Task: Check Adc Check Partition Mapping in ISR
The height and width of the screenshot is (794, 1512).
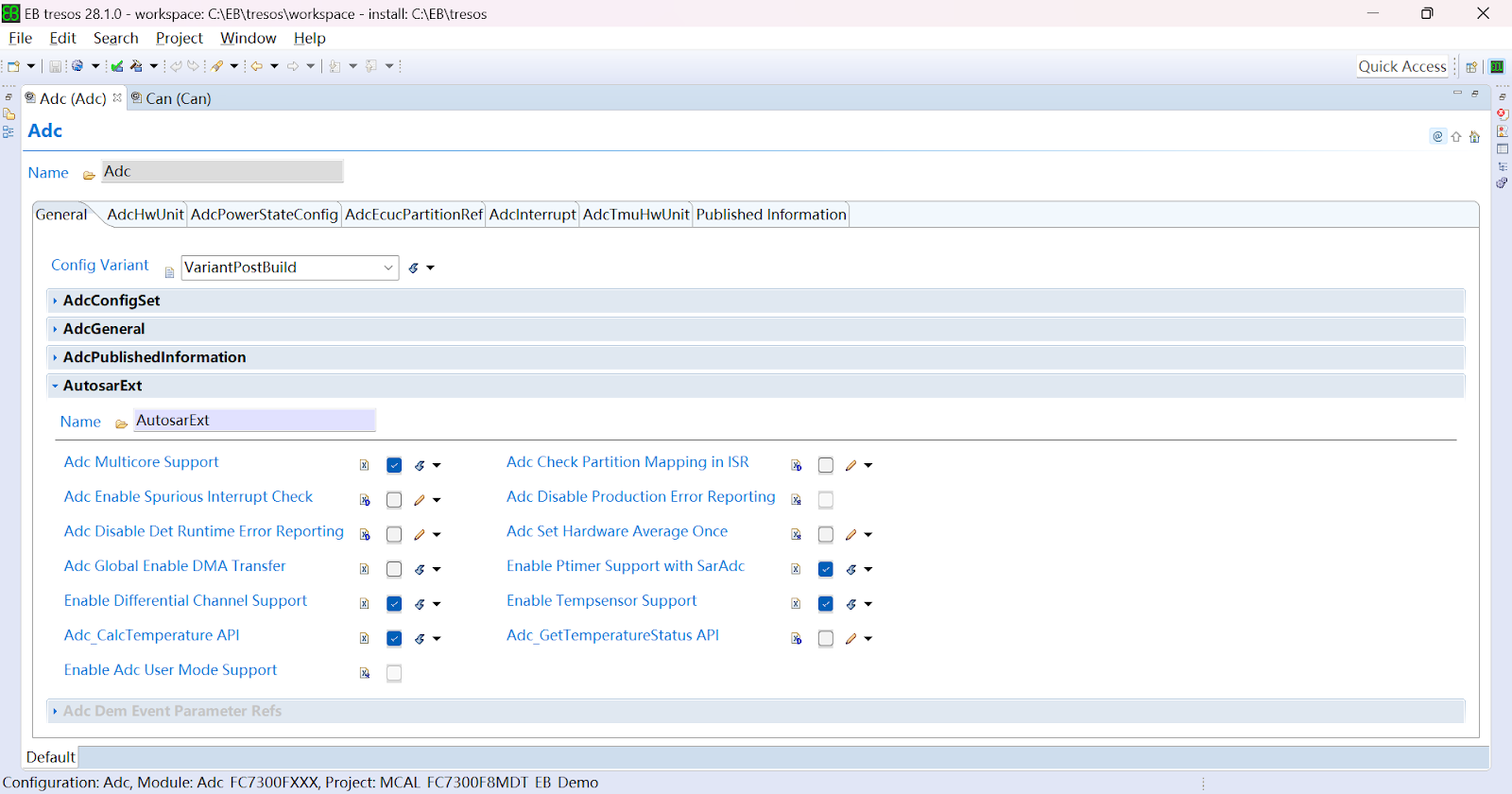Action: 826,465
